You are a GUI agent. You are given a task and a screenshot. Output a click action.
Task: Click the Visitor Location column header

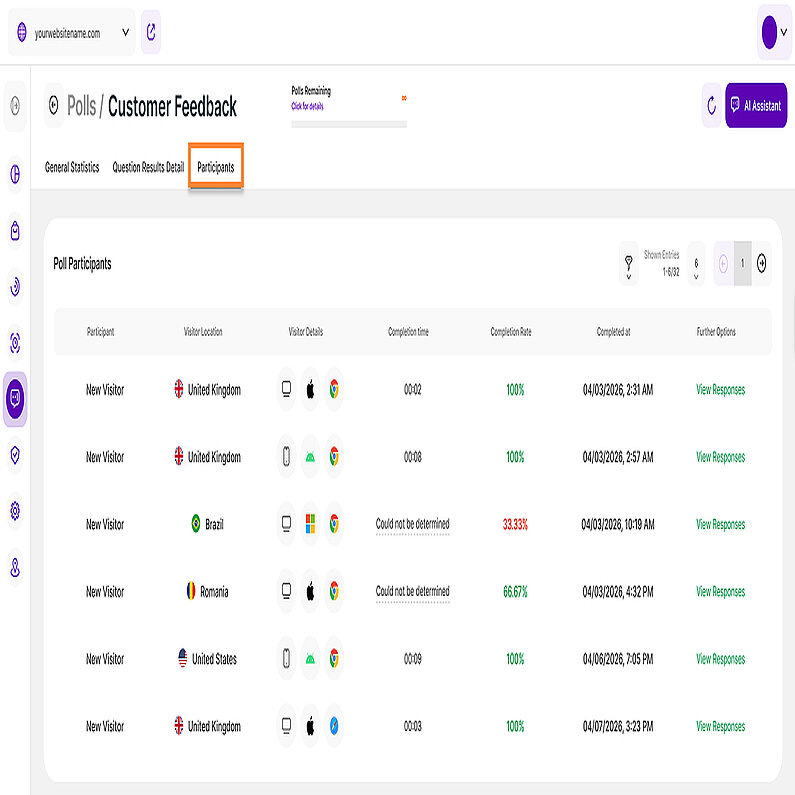203,332
